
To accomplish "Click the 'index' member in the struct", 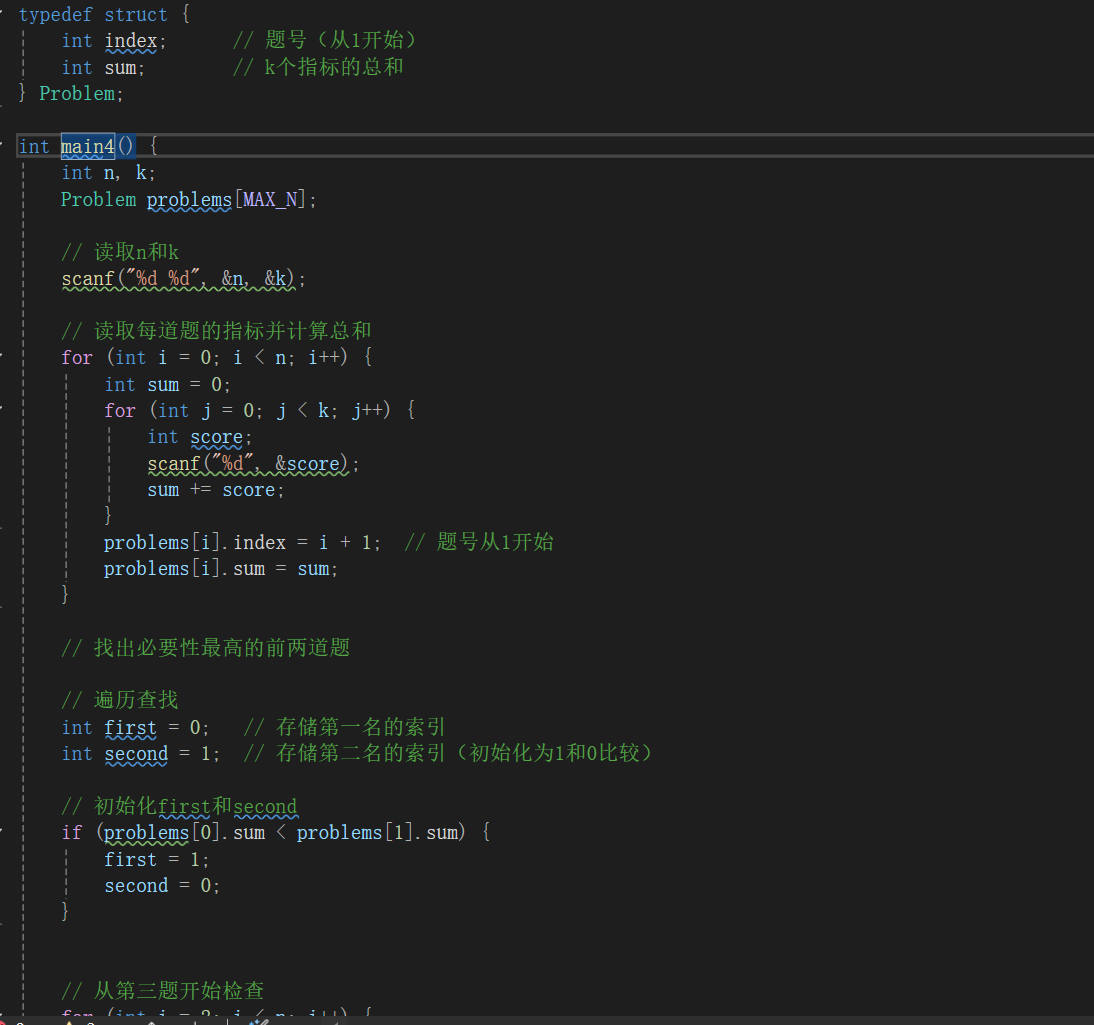I will tap(131, 40).
